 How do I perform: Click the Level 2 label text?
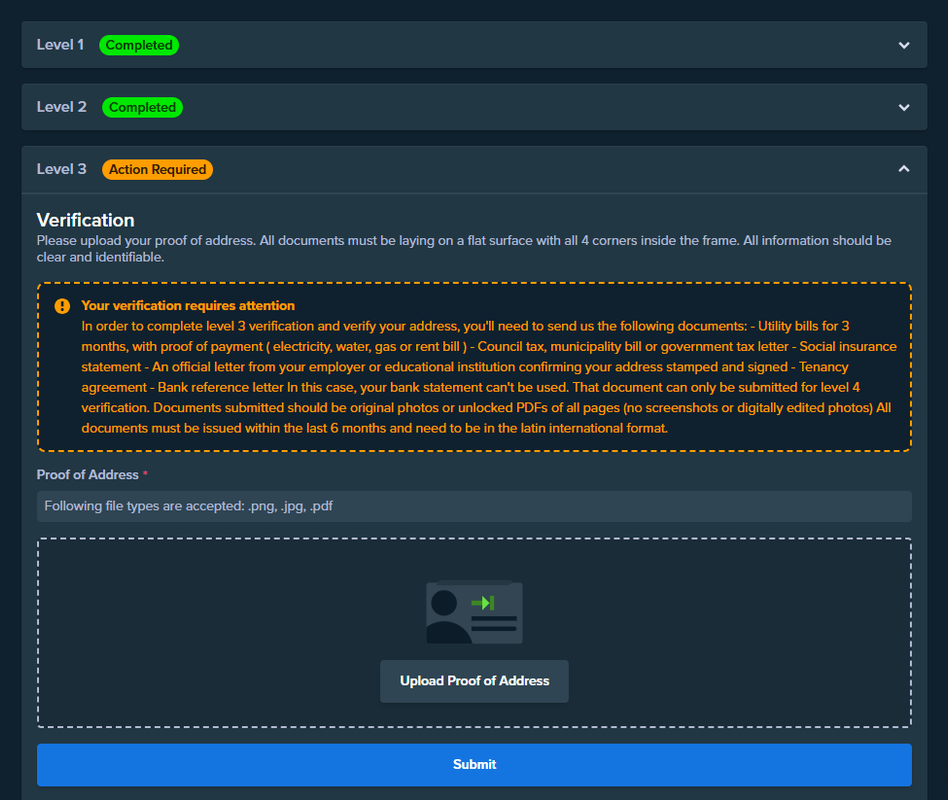62,108
